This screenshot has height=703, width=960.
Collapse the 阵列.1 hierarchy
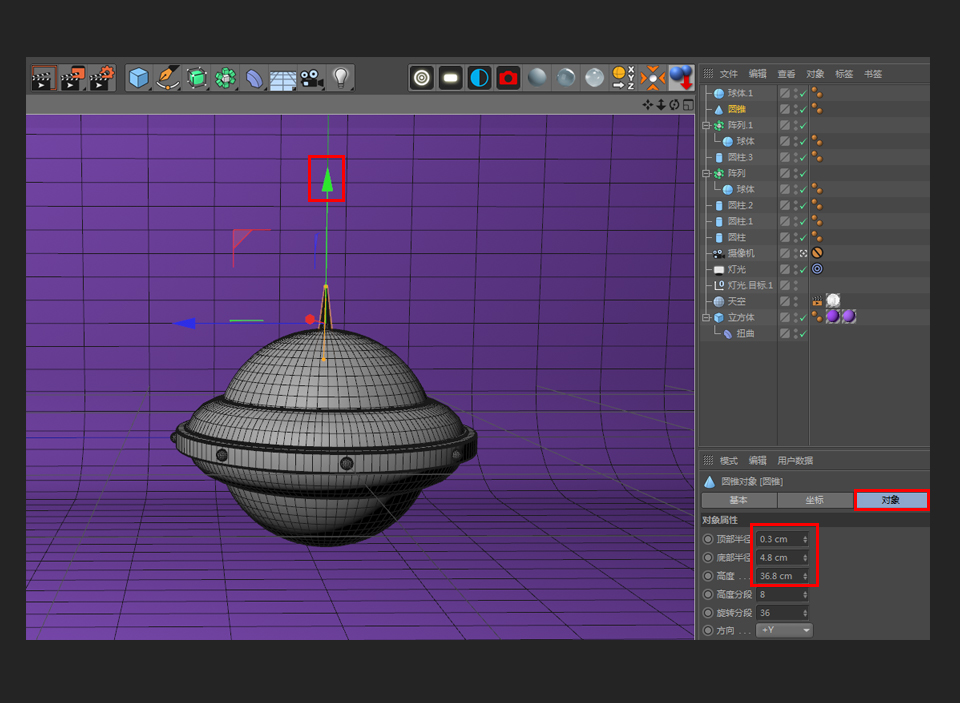click(705, 125)
